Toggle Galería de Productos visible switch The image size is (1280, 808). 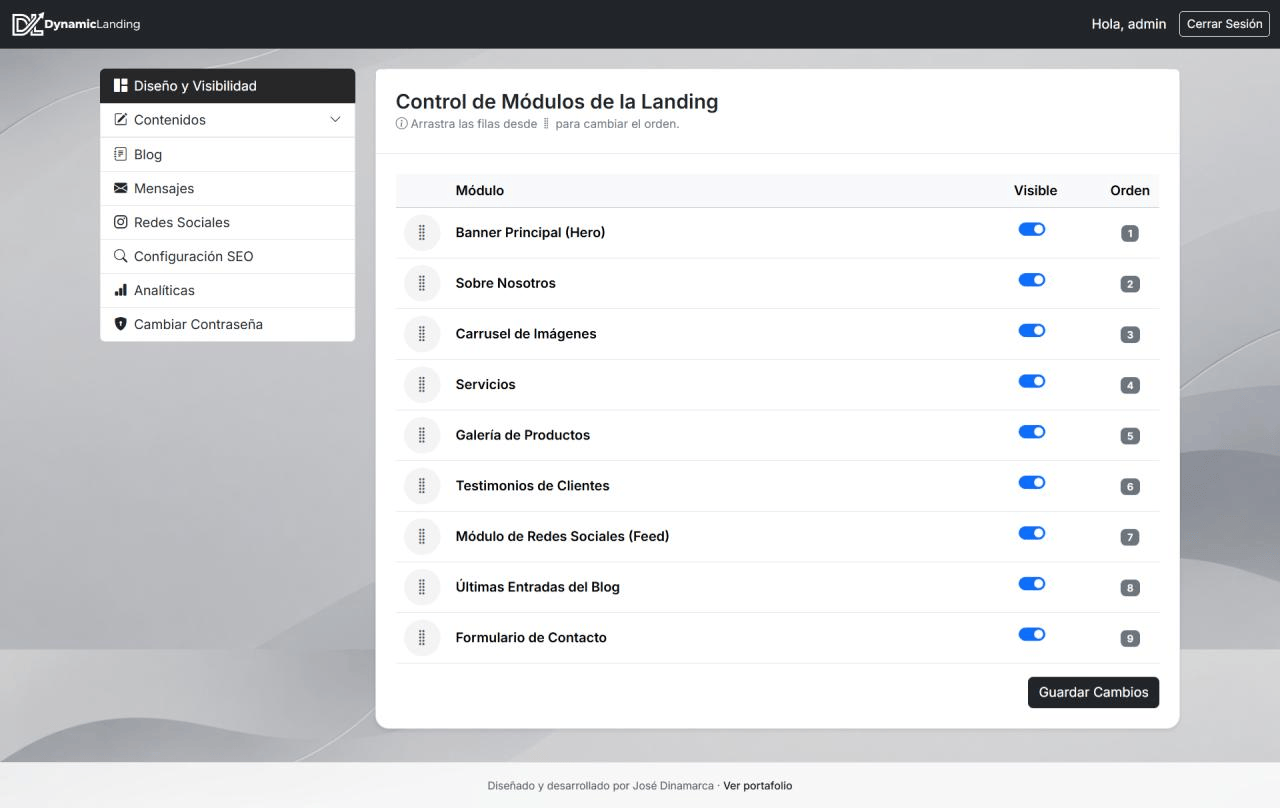1032,432
